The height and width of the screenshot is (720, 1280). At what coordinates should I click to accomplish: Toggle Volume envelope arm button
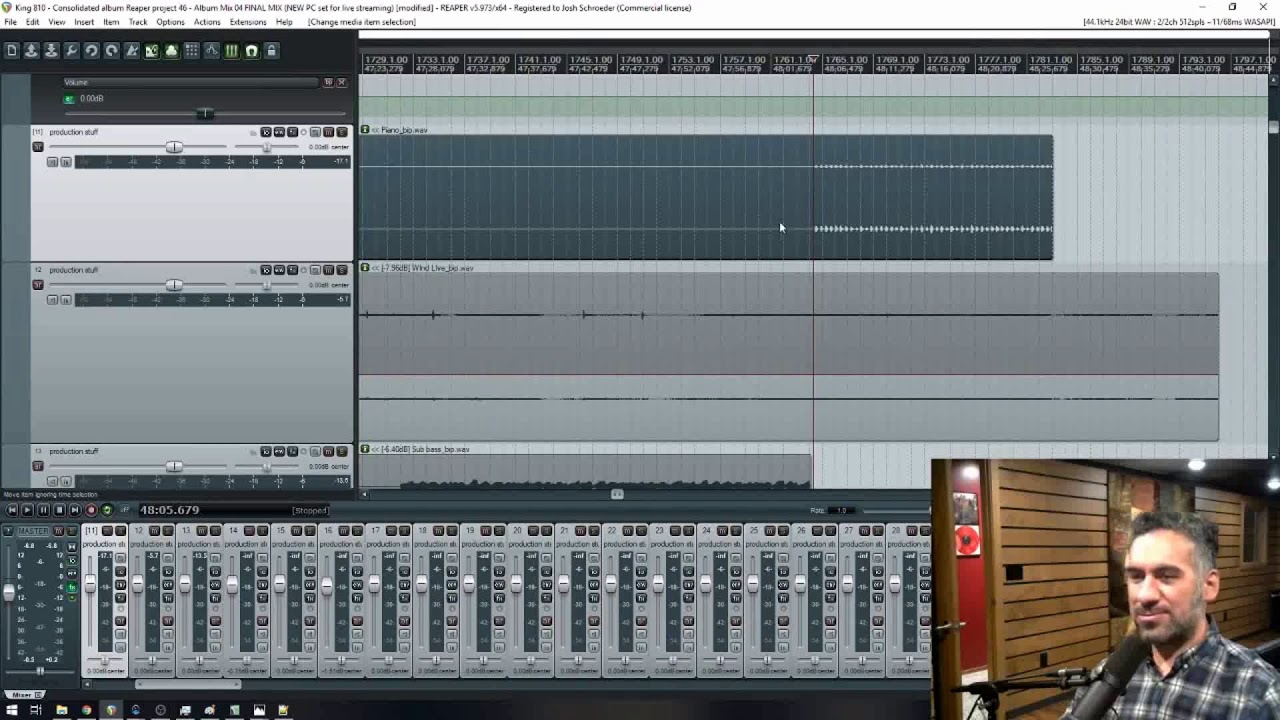tap(68, 99)
